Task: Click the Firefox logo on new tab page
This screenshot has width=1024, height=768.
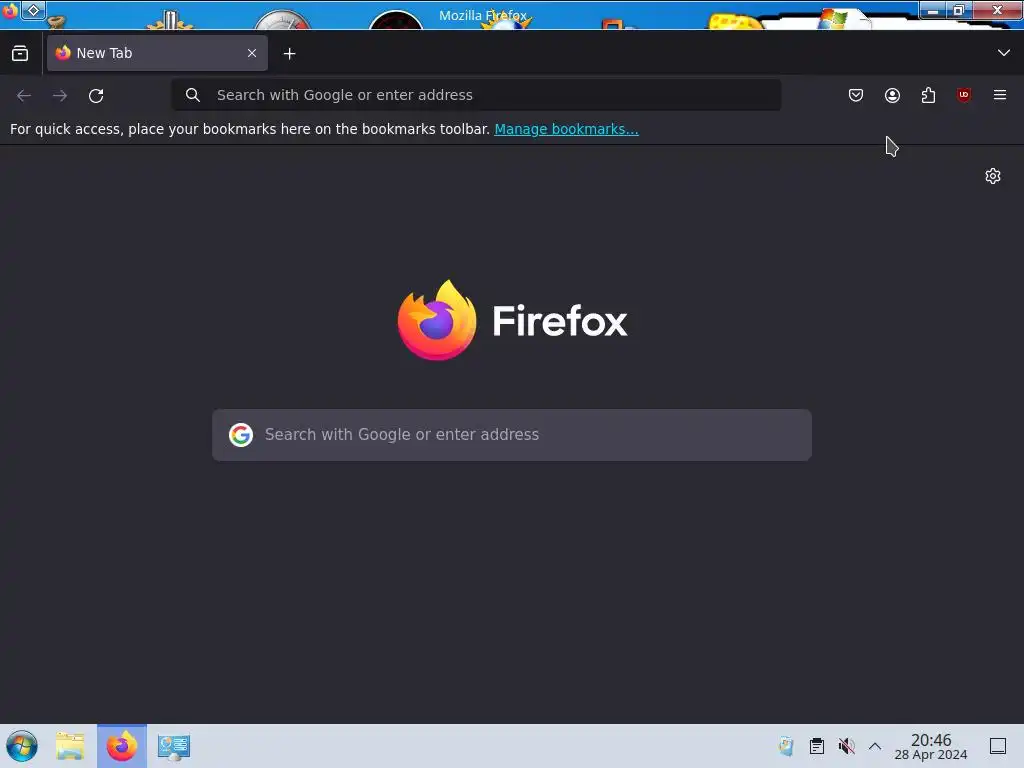Action: pos(513,320)
